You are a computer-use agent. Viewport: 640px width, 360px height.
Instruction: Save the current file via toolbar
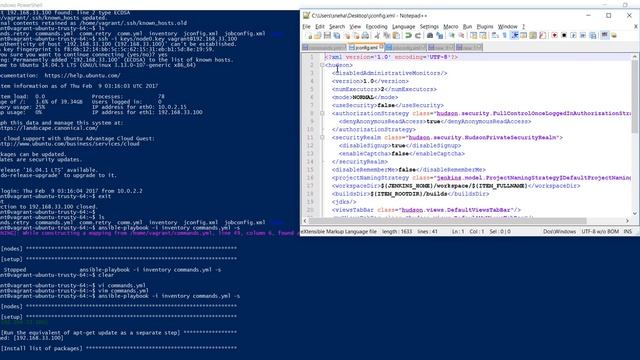pyautogui.click(x=327, y=36)
